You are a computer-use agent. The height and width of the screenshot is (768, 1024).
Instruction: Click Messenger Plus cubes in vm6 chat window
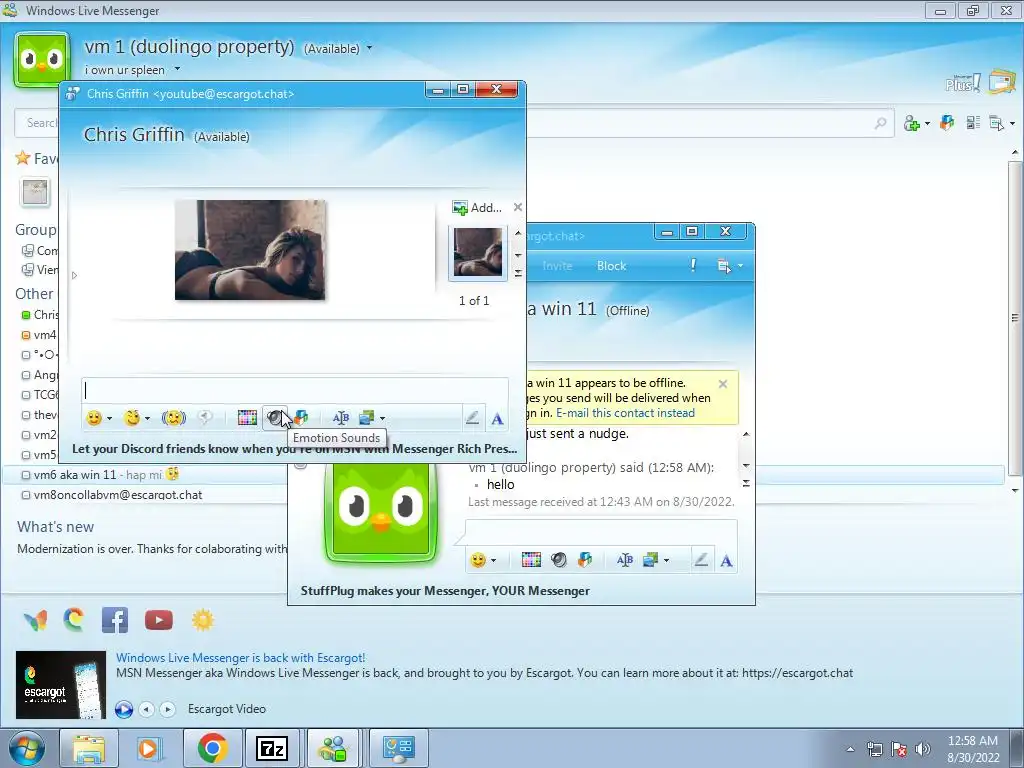(585, 560)
